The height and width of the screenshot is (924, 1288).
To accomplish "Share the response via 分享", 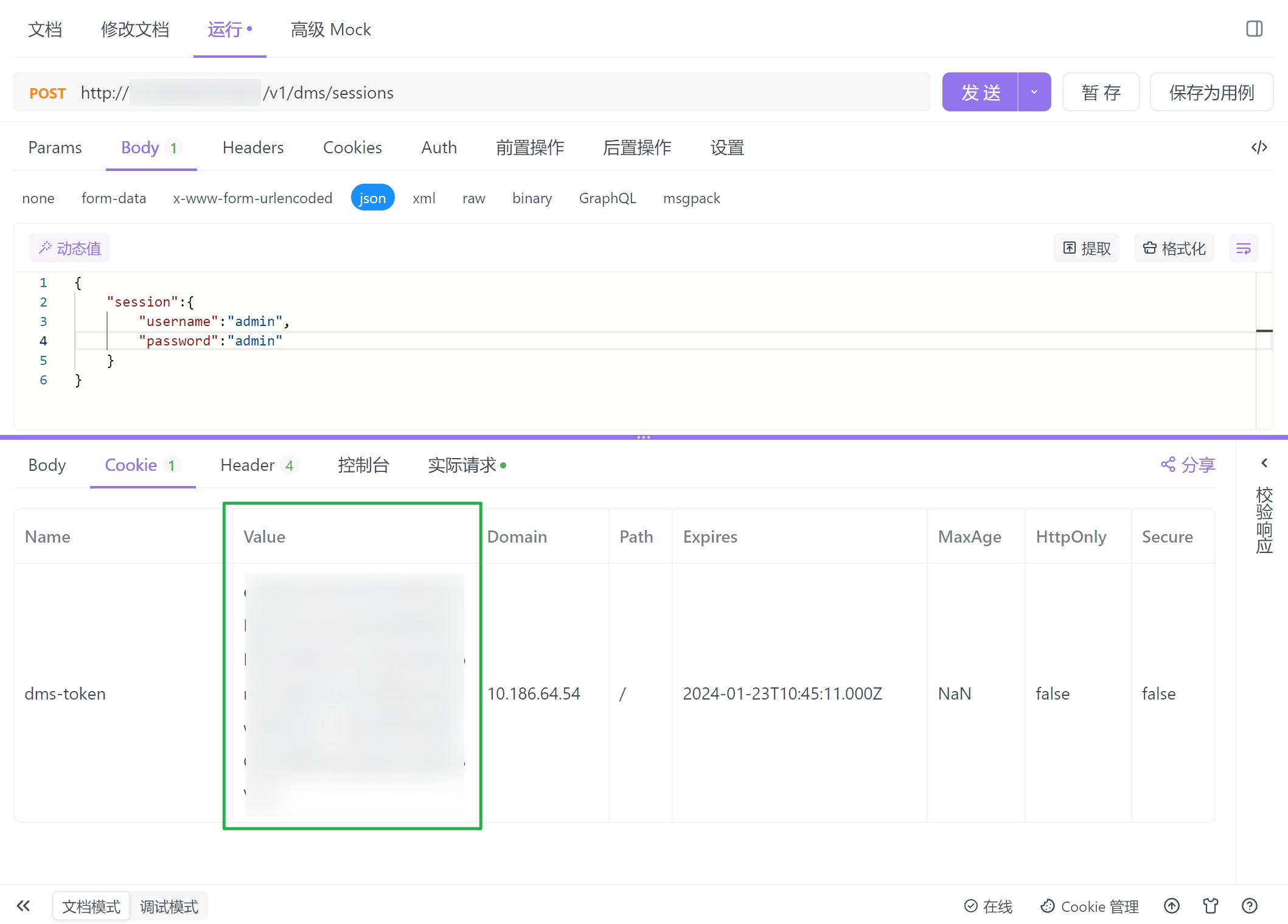I will [x=1188, y=465].
